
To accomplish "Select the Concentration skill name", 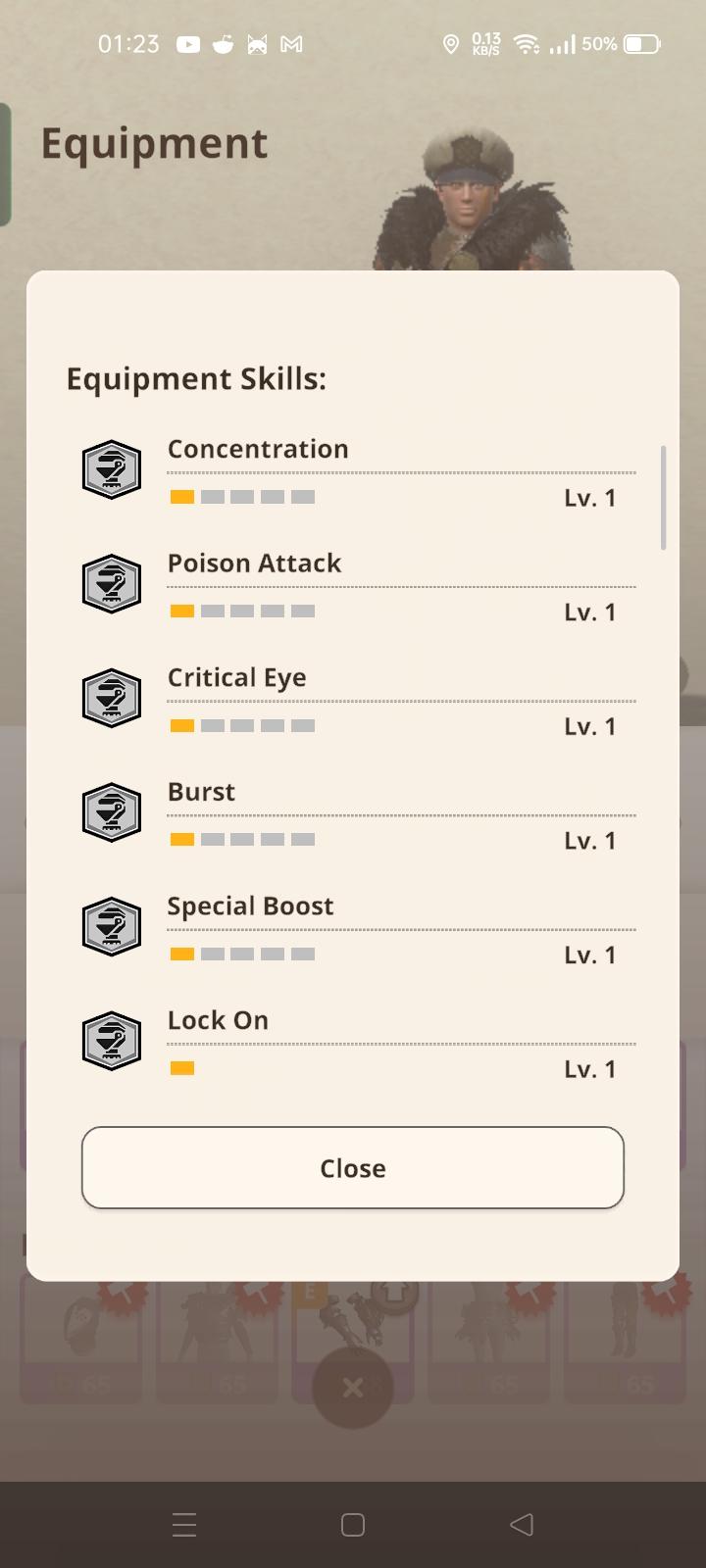I will point(258,449).
